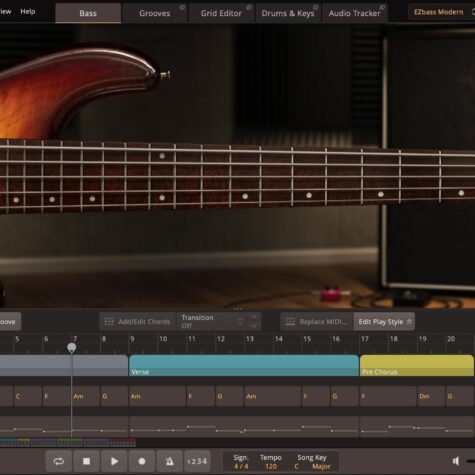Select the F chord block at bar 6

[x=57, y=396]
